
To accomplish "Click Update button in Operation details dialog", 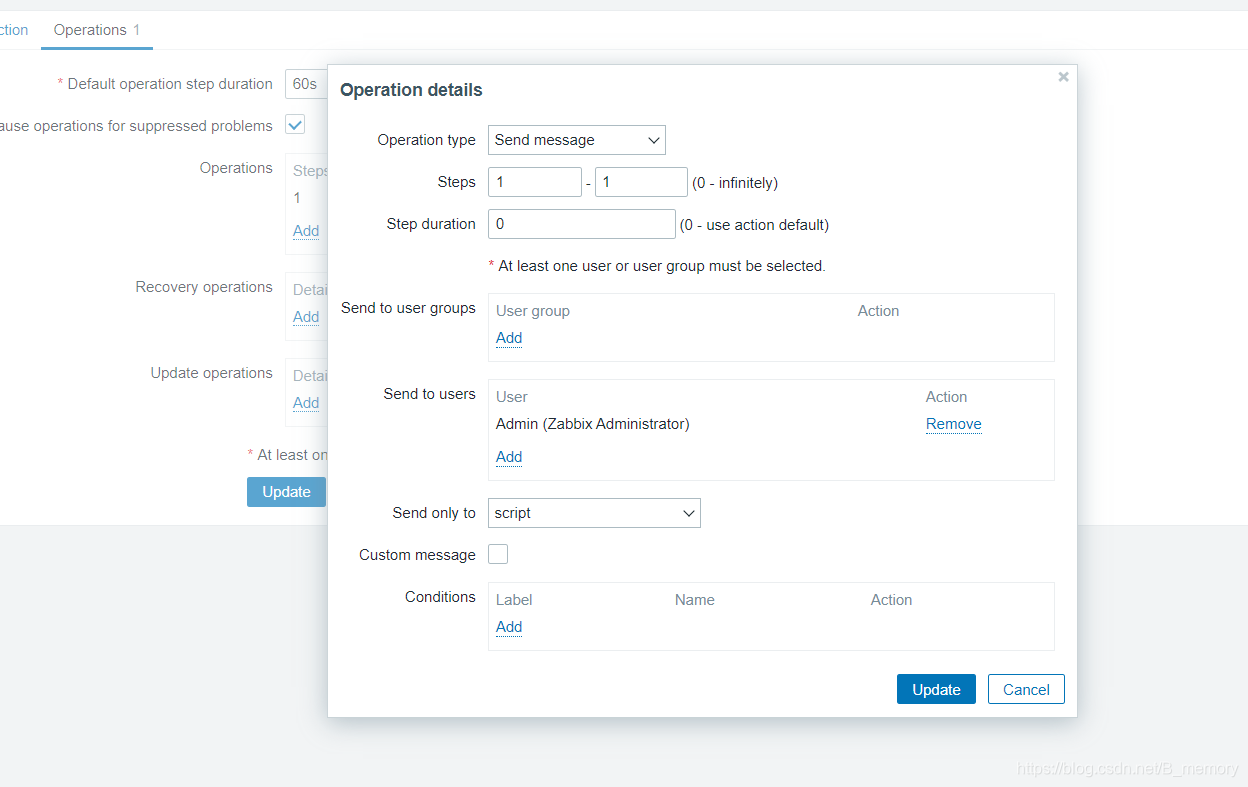I will [936, 689].
